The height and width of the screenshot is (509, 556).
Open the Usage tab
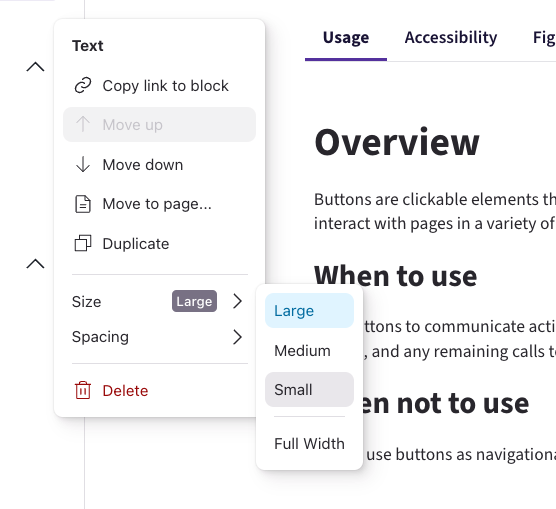pos(346,38)
